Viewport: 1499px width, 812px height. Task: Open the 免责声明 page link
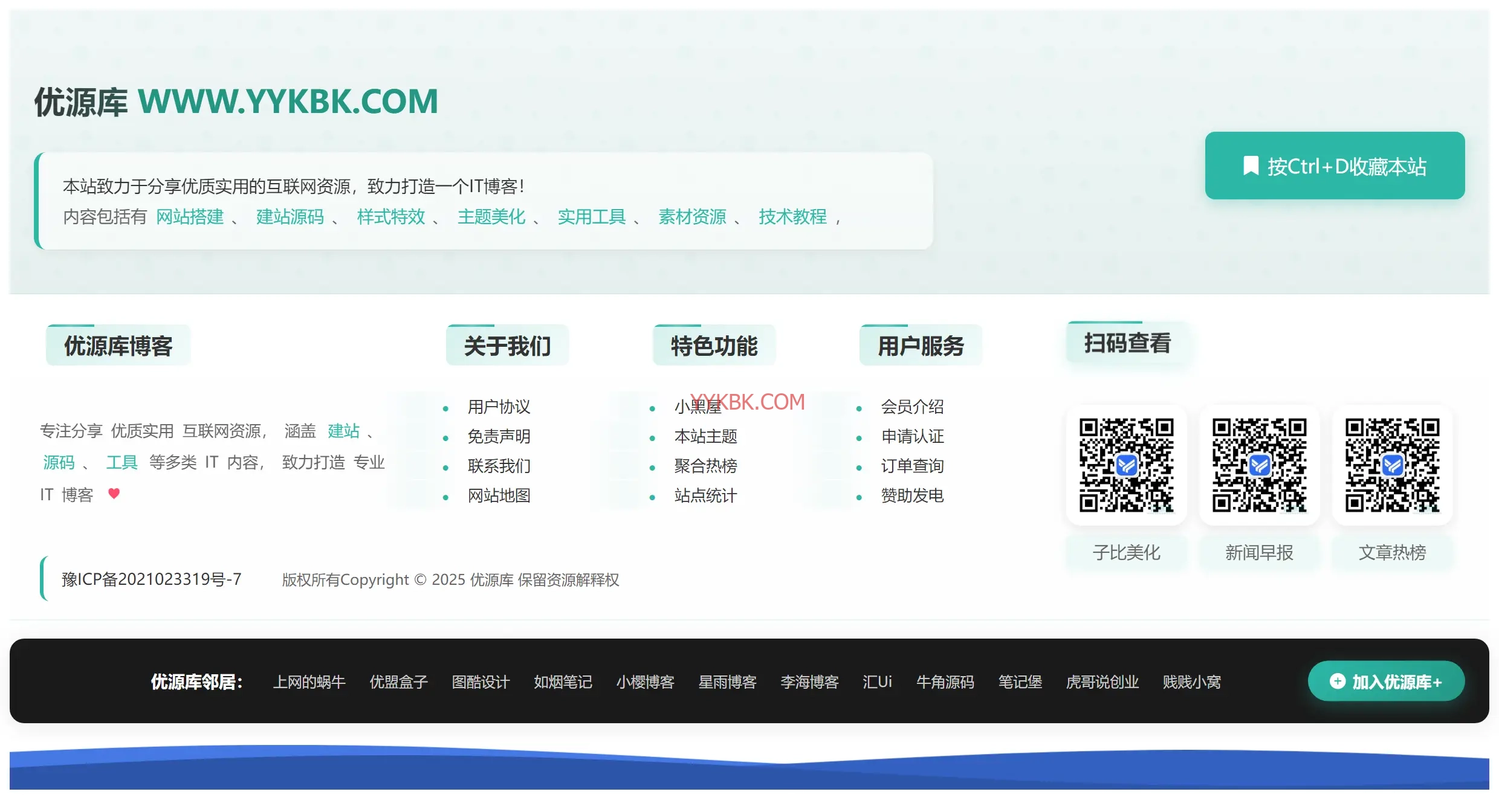pos(499,436)
